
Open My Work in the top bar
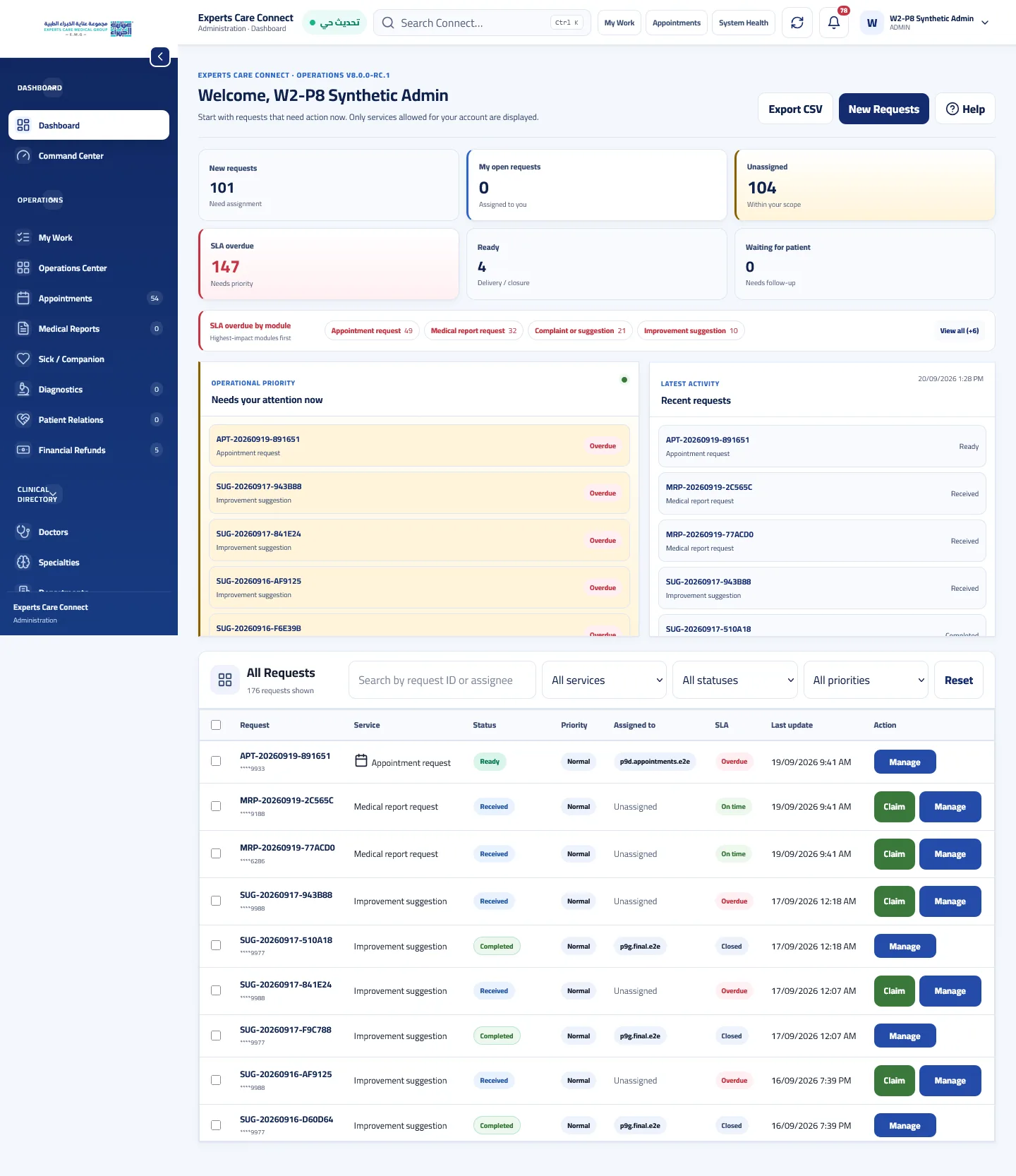[619, 23]
